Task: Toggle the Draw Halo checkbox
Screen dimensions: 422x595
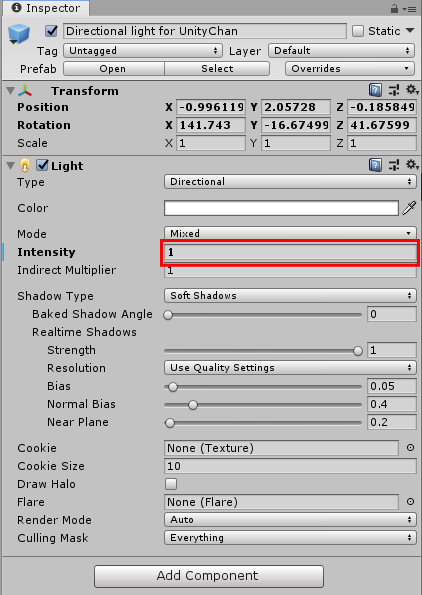Action: pos(171,484)
